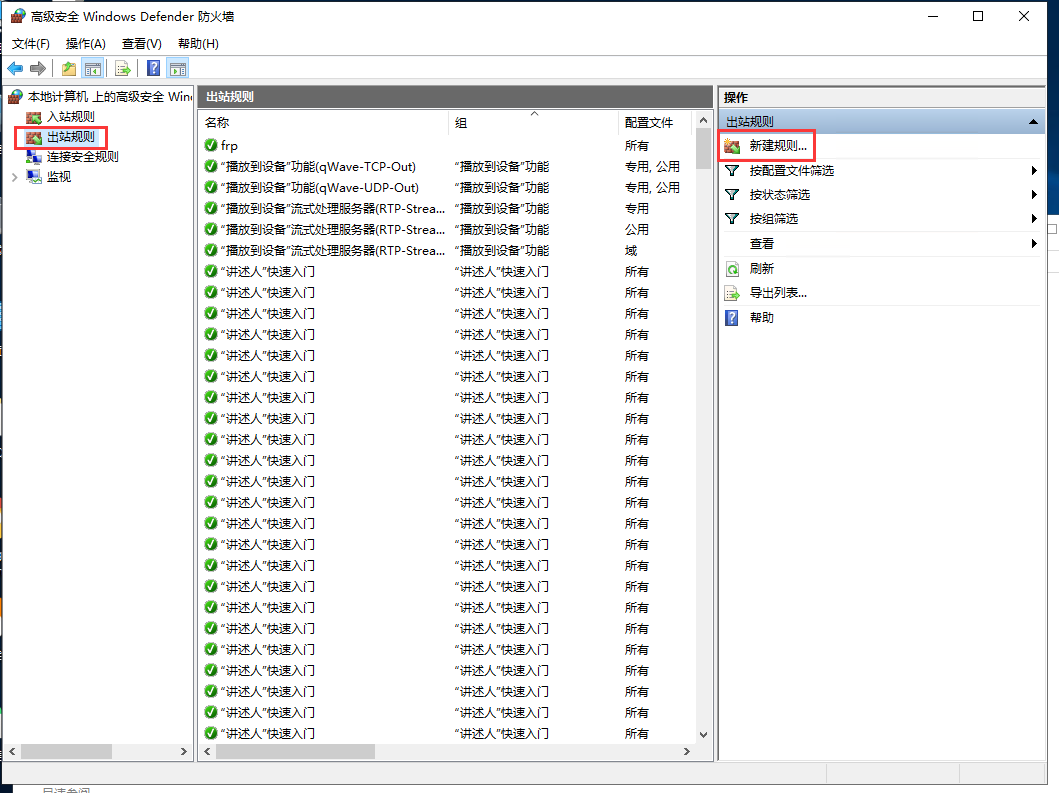Image resolution: width=1059 pixels, height=793 pixels.
Task: Click the funnel icon beside 按状态筛选
Action: tap(732, 195)
